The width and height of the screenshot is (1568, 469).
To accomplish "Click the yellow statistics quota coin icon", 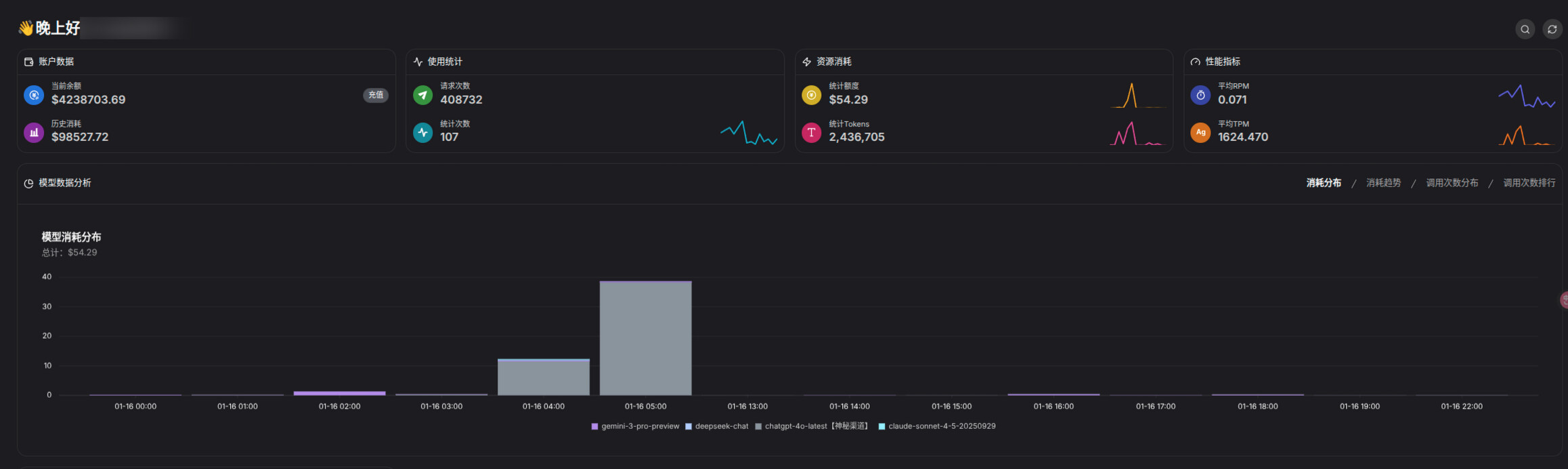I will pyautogui.click(x=811, y=95).
